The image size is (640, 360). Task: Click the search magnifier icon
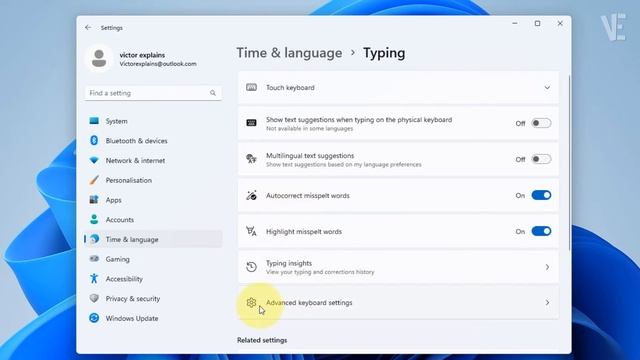(213, 93)
